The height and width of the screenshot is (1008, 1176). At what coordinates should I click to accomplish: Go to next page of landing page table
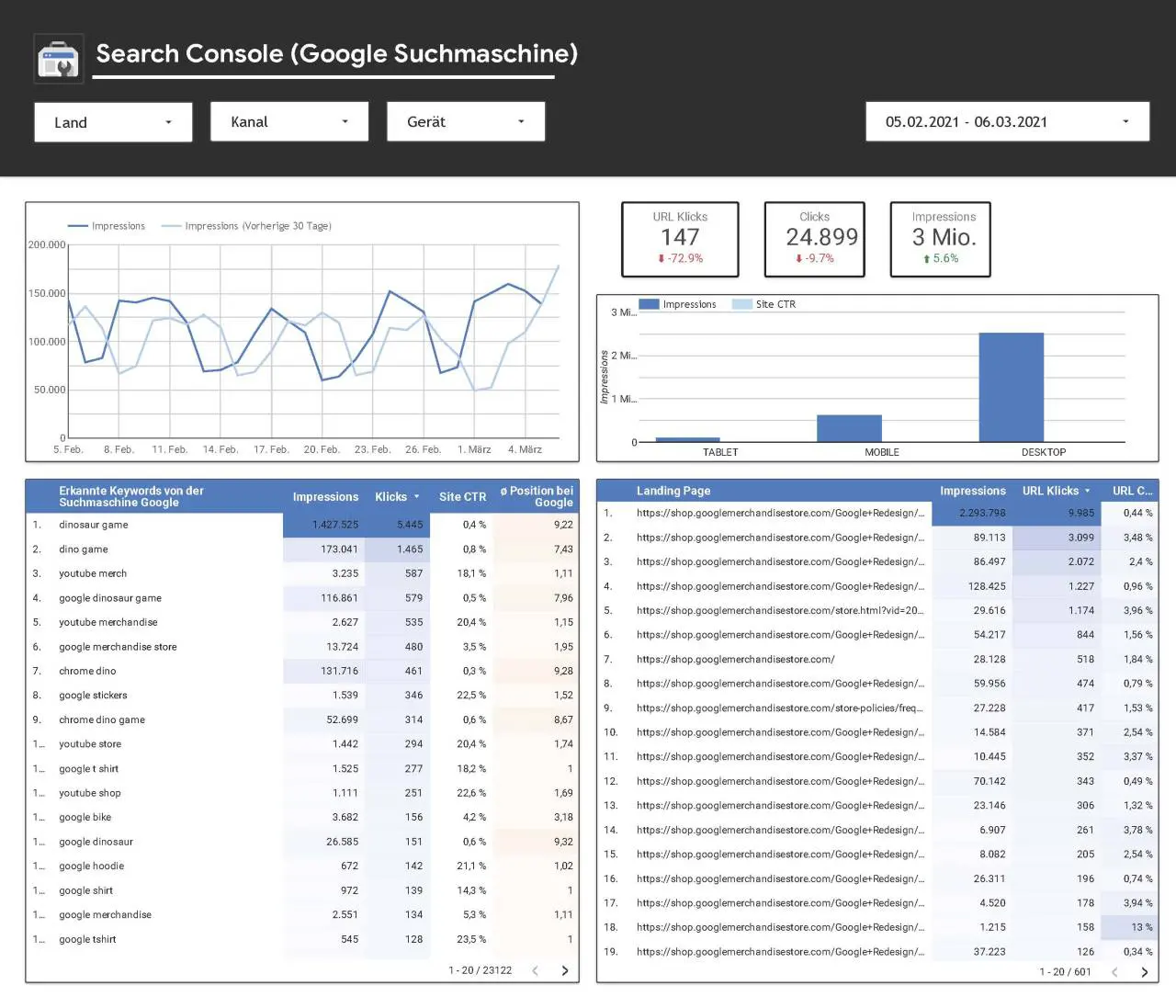tap(1144, 972)
